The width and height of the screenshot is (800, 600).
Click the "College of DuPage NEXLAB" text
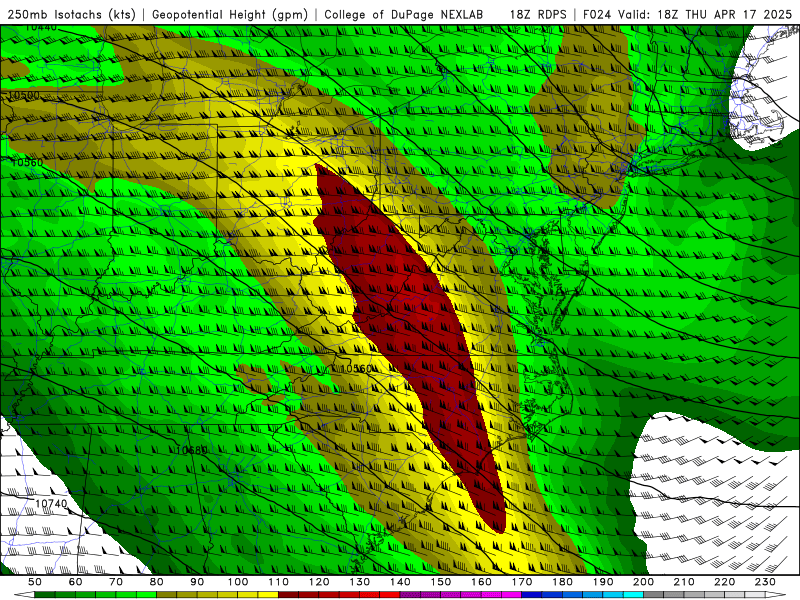[404, 15]
